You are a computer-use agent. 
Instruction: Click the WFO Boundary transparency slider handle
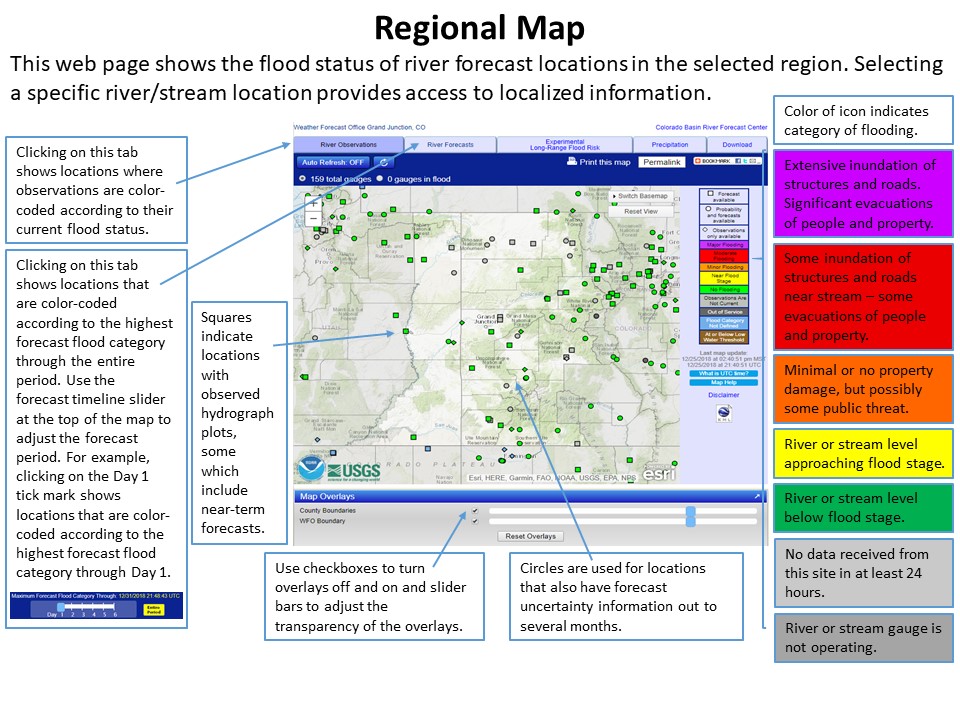[x=691, y=521]
